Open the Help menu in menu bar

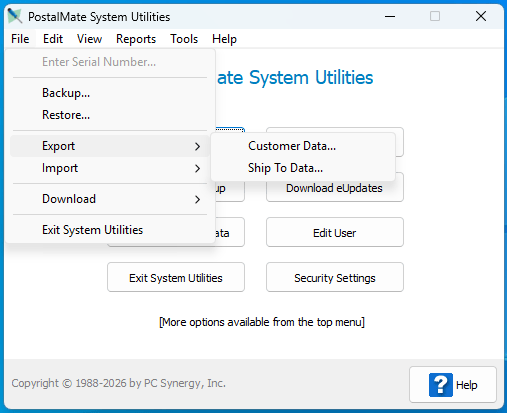pyautogui.click(x=224, y=39)
